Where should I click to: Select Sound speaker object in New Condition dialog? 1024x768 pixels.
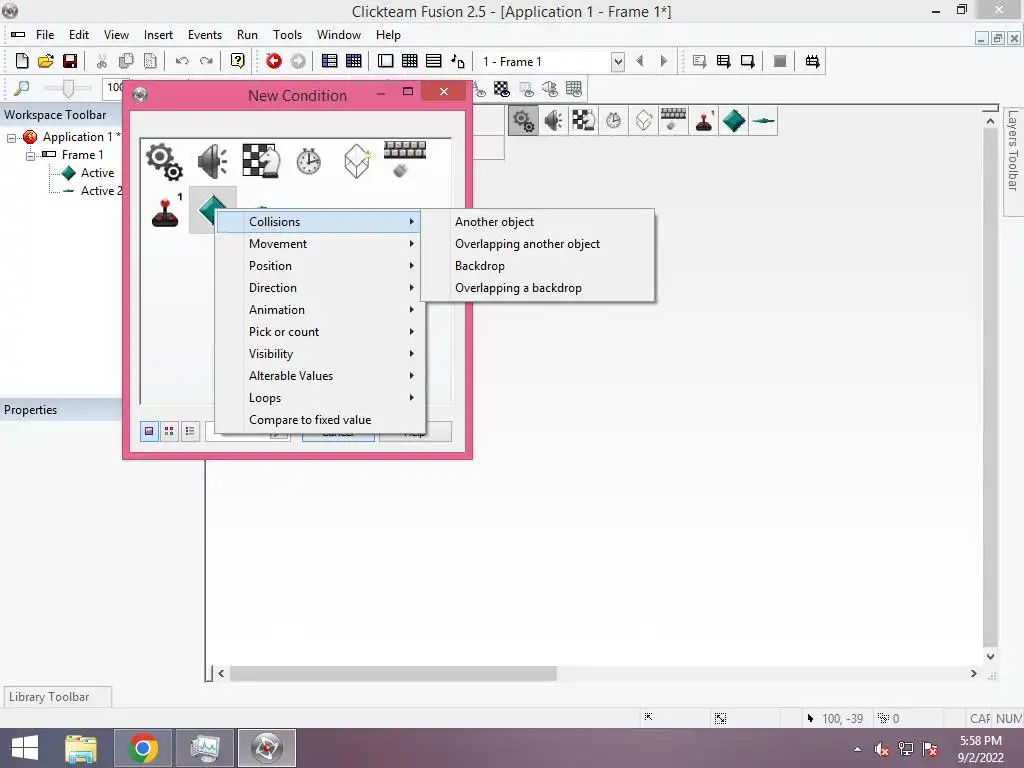212,161
